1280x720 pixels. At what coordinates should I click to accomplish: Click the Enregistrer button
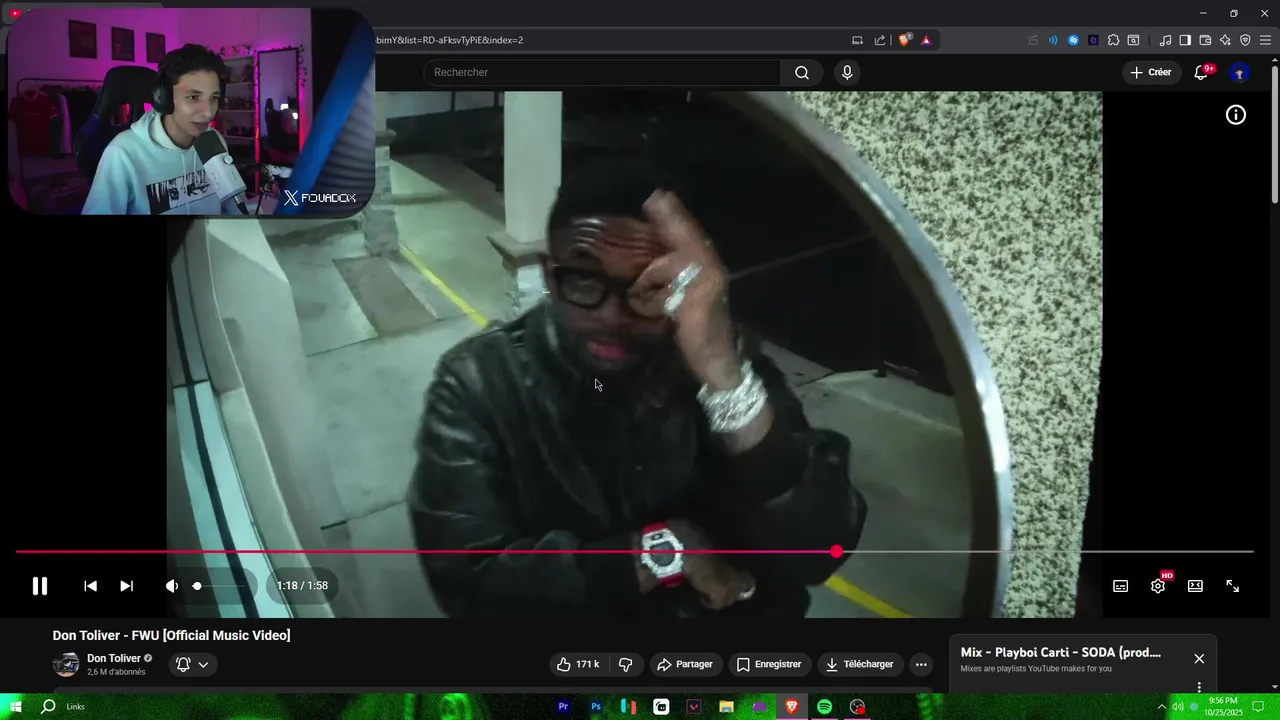[x=769, y=664]
